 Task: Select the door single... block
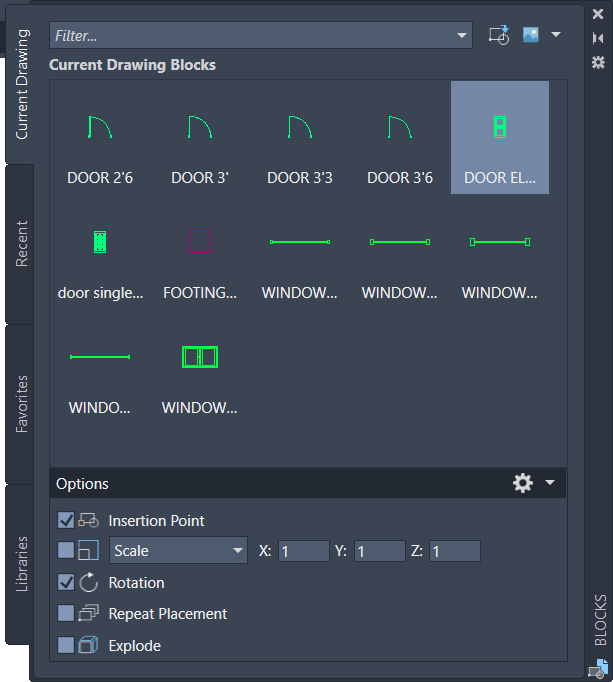point(100,252)
